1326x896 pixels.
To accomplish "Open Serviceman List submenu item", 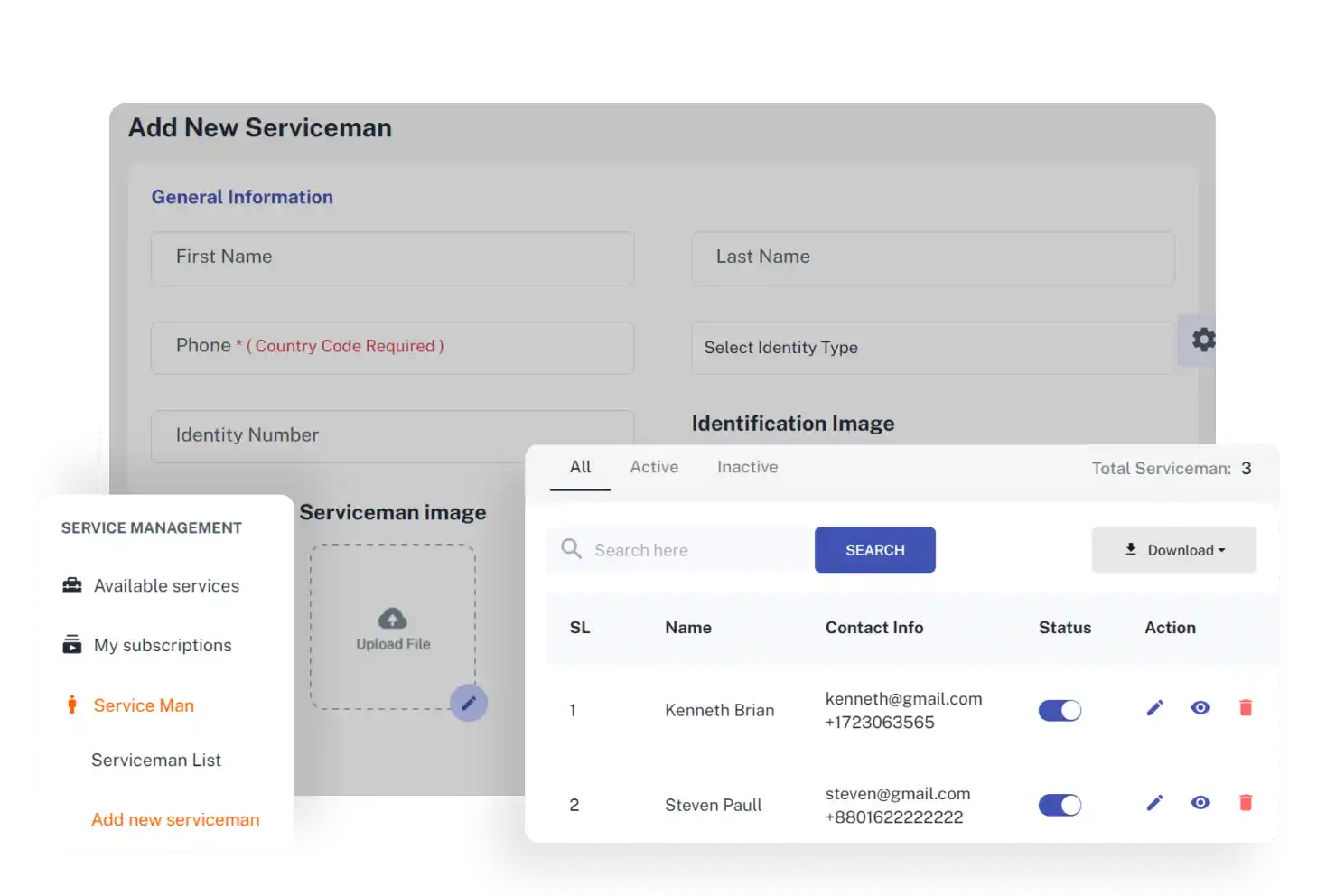I will point(156,761).
